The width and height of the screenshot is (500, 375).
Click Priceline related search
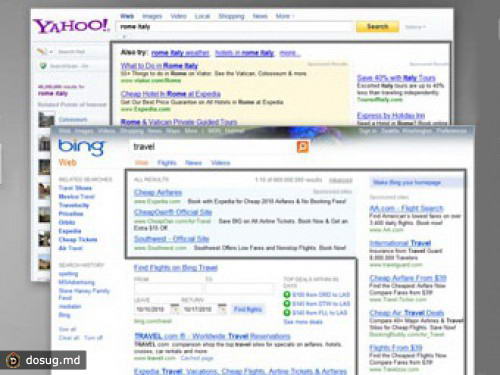(x=71, y=214)
